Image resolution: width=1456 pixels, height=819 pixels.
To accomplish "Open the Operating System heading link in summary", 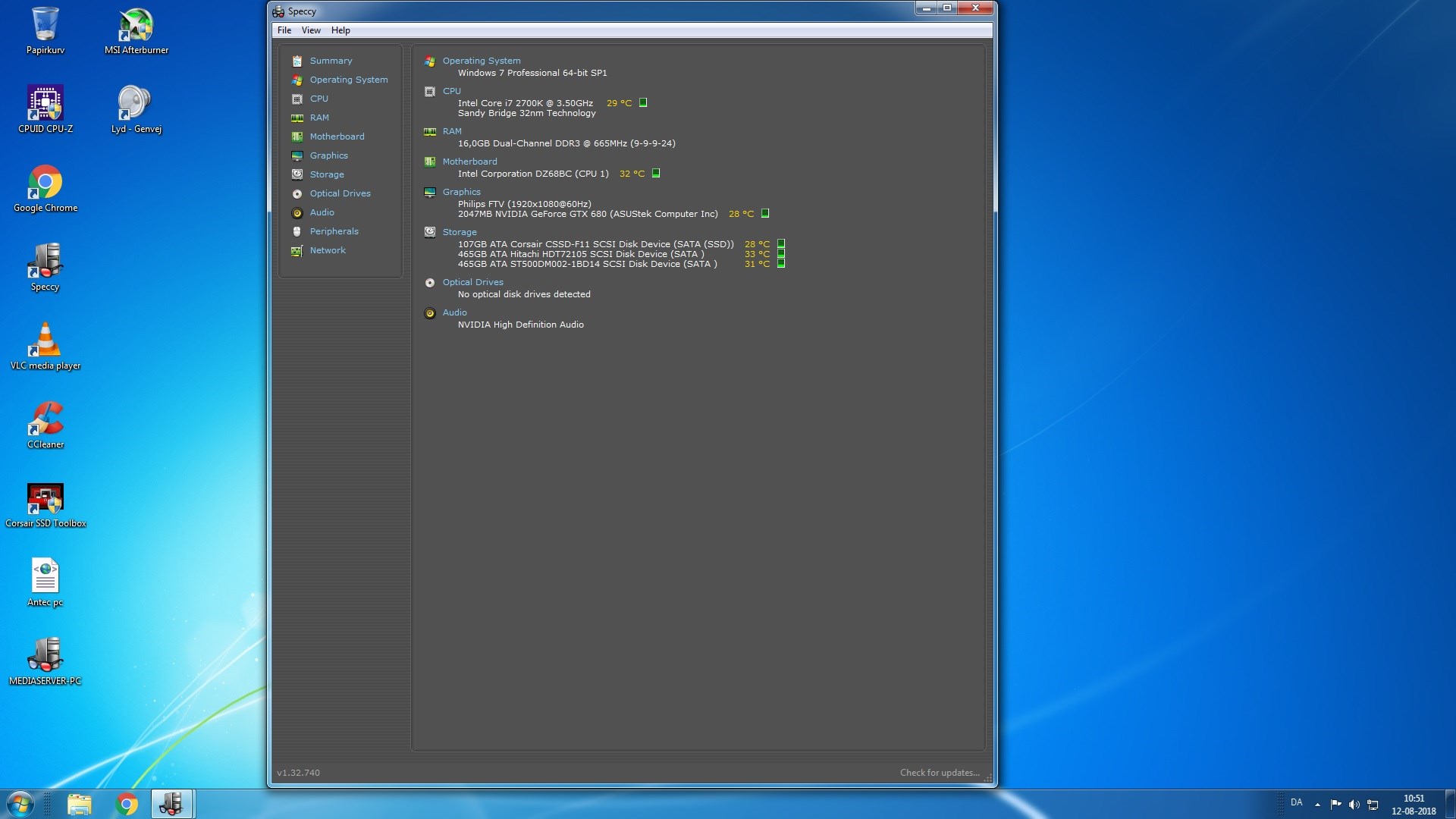I will pos(482,61).
